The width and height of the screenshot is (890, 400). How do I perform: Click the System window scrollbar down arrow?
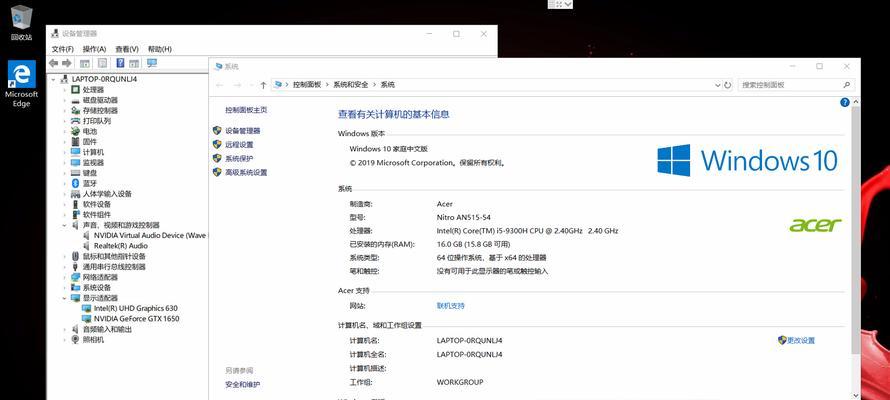[856, 395]
